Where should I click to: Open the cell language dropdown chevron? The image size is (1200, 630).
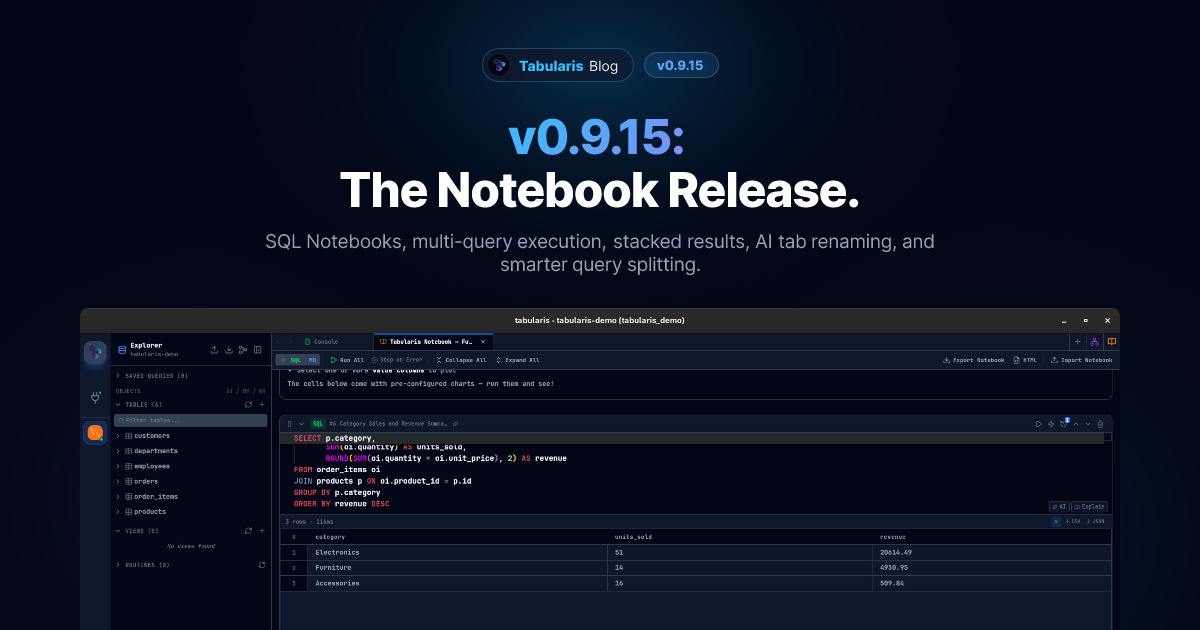pos(301,423)
